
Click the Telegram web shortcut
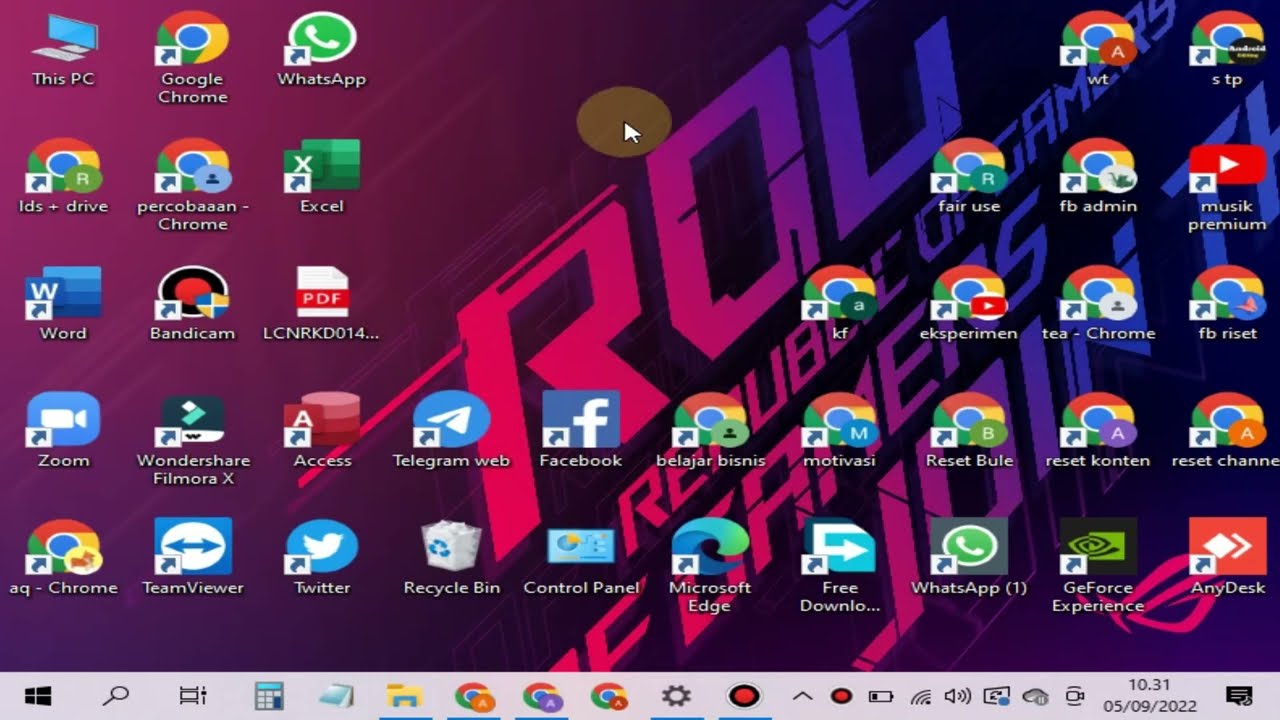coord(451,431)
